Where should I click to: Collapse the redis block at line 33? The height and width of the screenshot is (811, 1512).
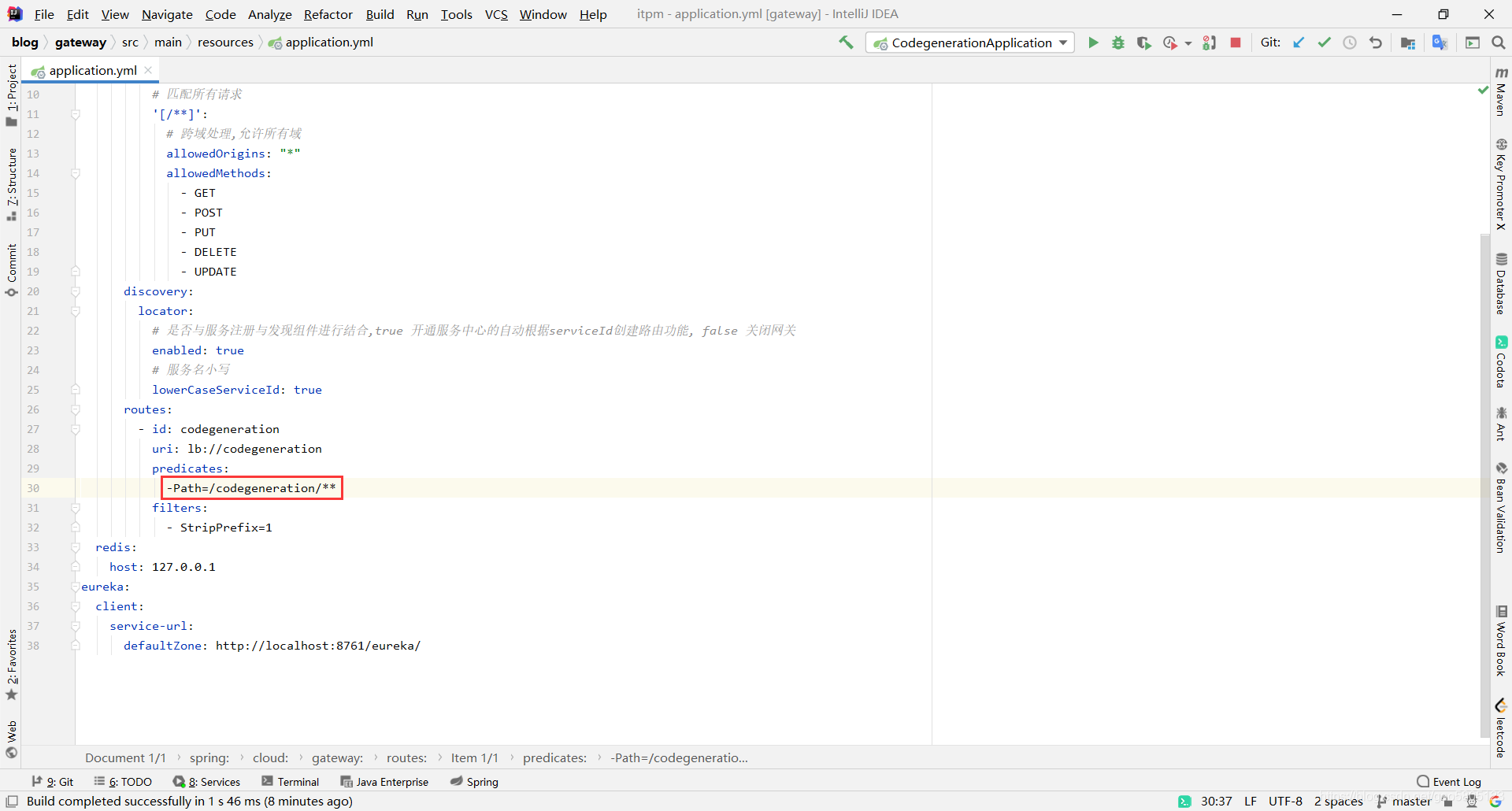coord(76,547)
